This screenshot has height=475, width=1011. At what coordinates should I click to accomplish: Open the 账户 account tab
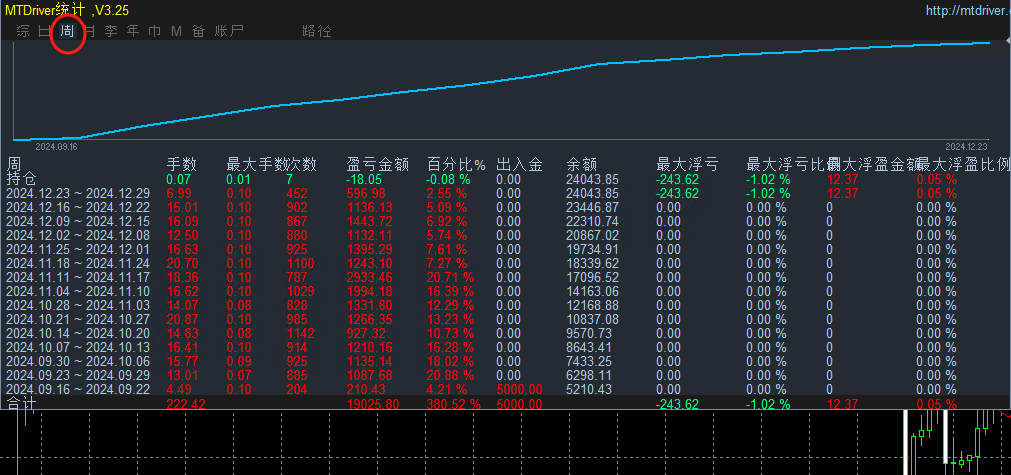click(x=229, y=31)
